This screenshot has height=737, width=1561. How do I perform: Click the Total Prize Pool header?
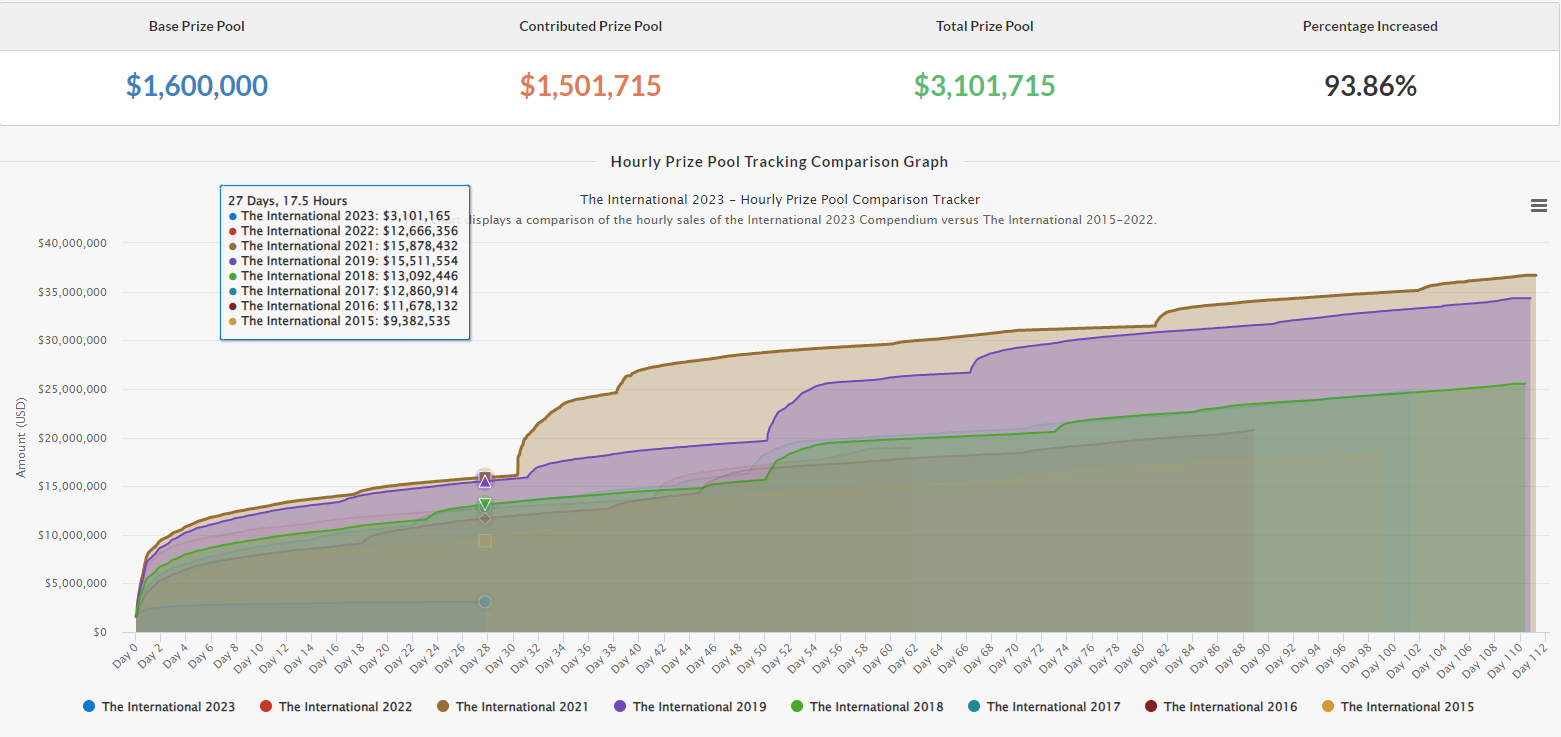tap(985, 26)
